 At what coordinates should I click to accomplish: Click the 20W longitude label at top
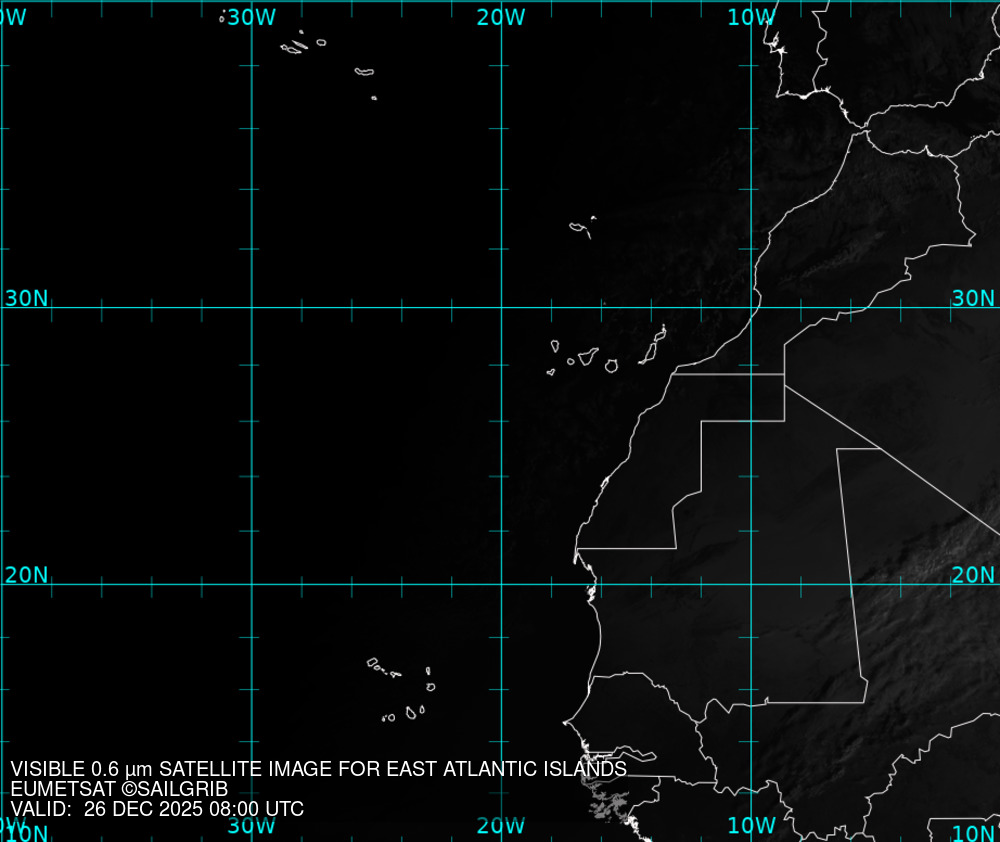501,17
